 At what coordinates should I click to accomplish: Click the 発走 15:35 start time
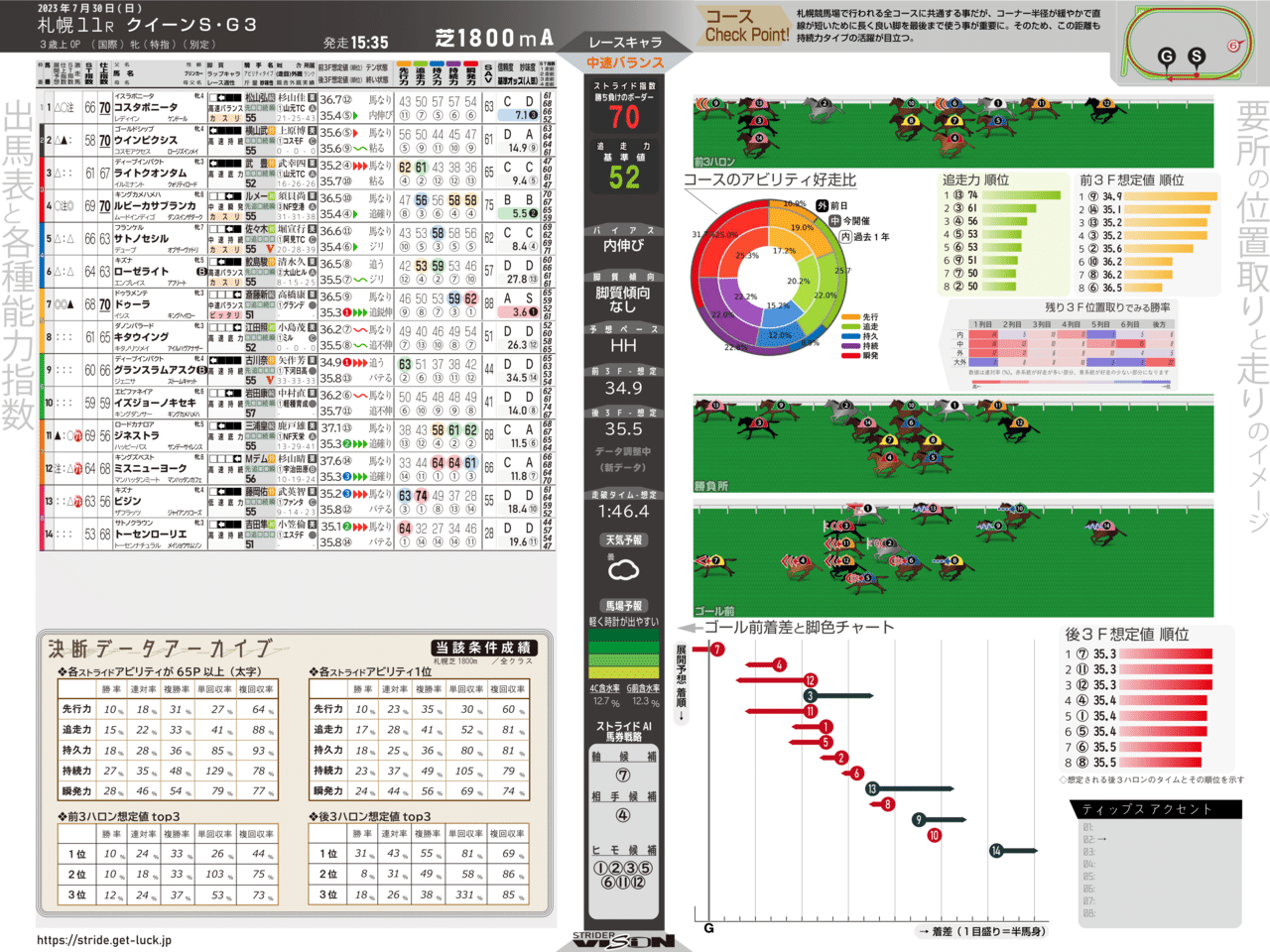356,43
